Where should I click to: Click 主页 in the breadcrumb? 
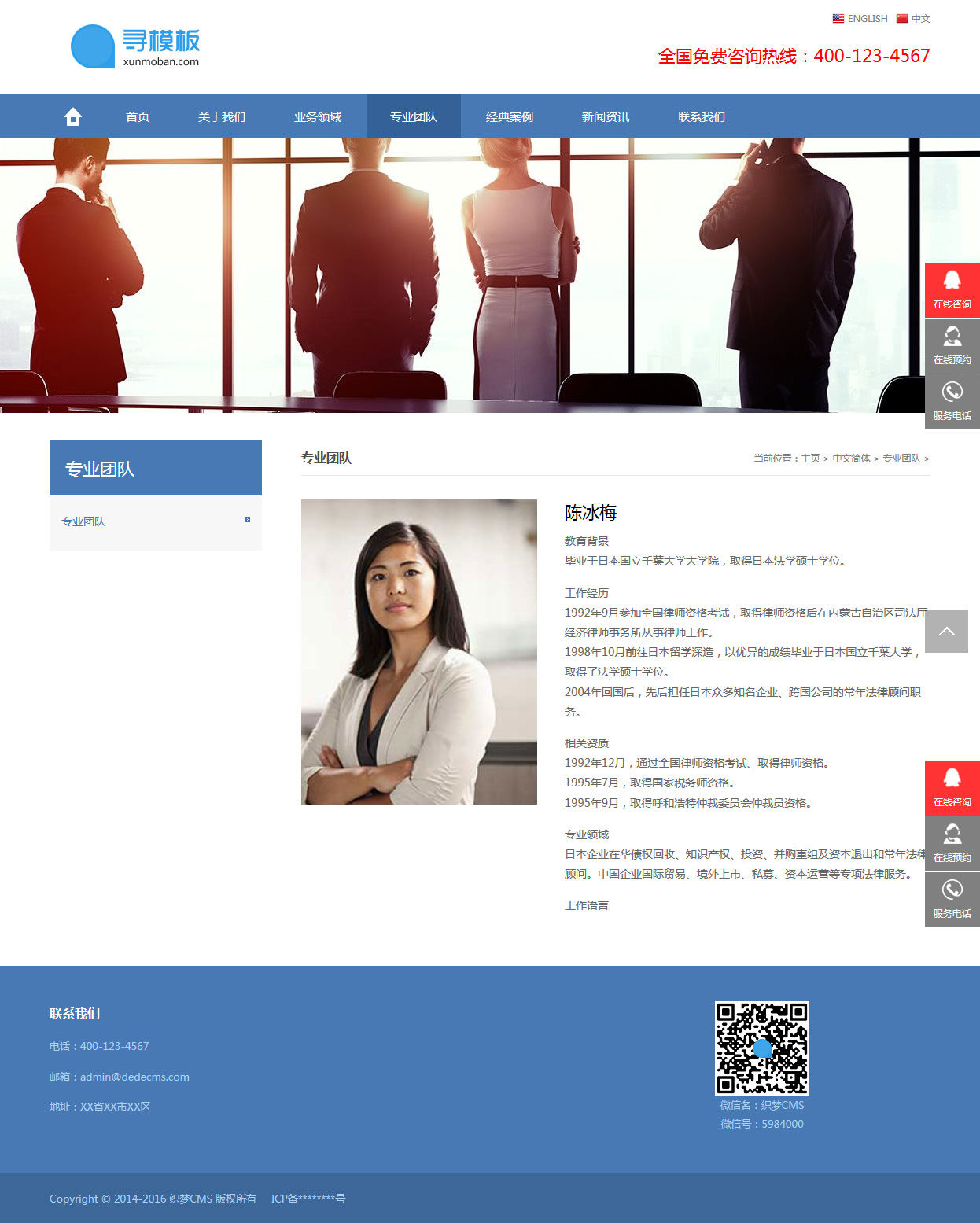click(810, 458)
